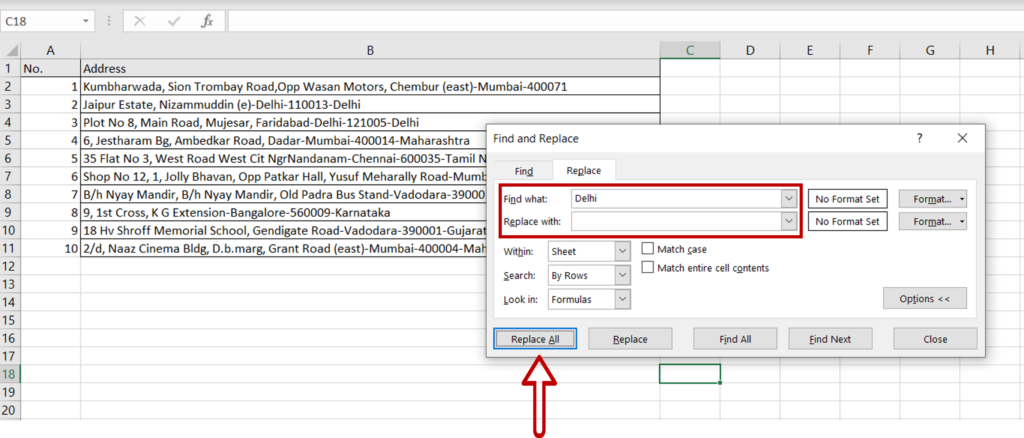Click the No. header cell

tap(50, 69)
